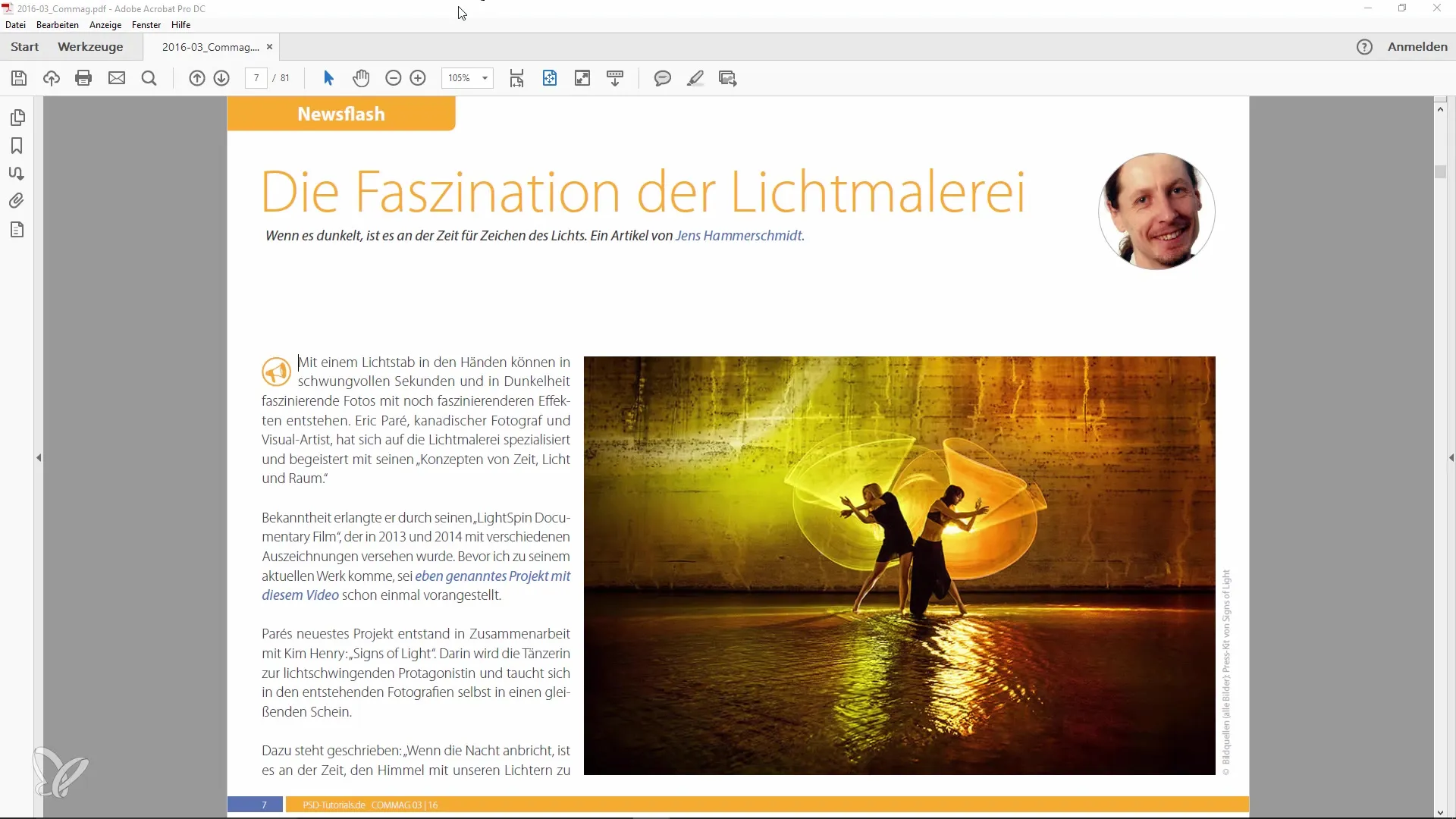Toggle the search panel sidebar icon

(x=149, y=78)
